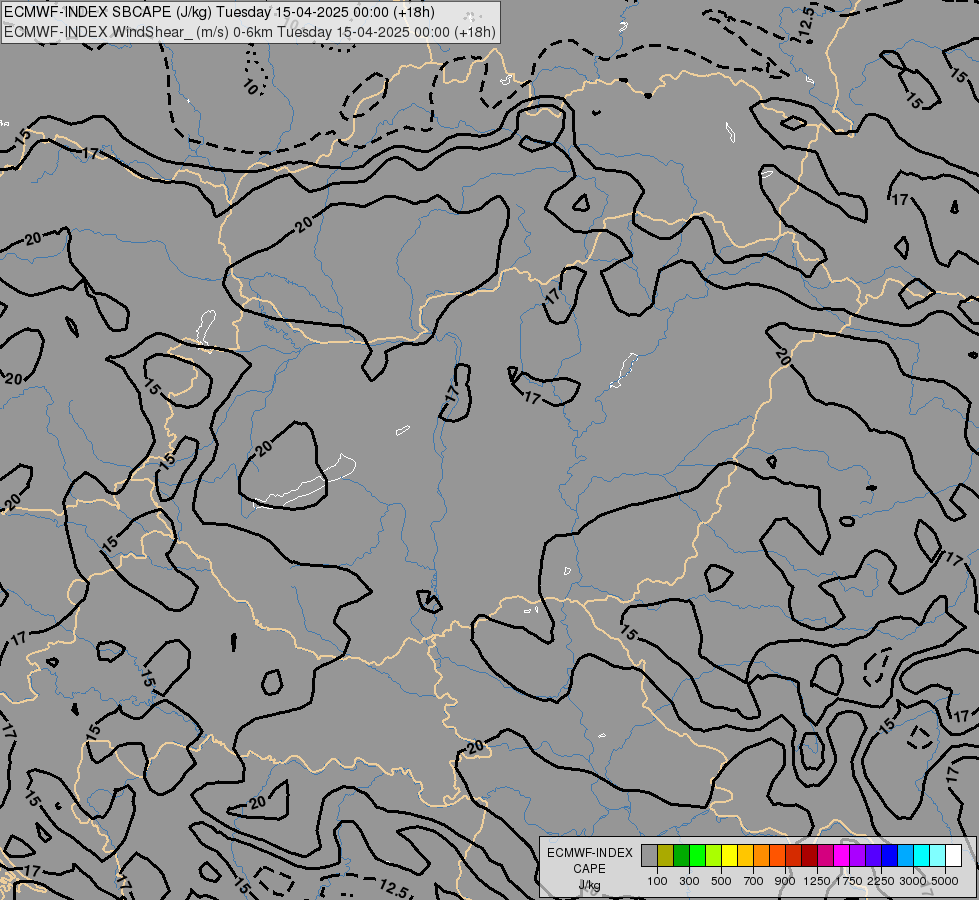Click the legend tick value 100
This screenshot has height=900, width=979.
(657, 881)
